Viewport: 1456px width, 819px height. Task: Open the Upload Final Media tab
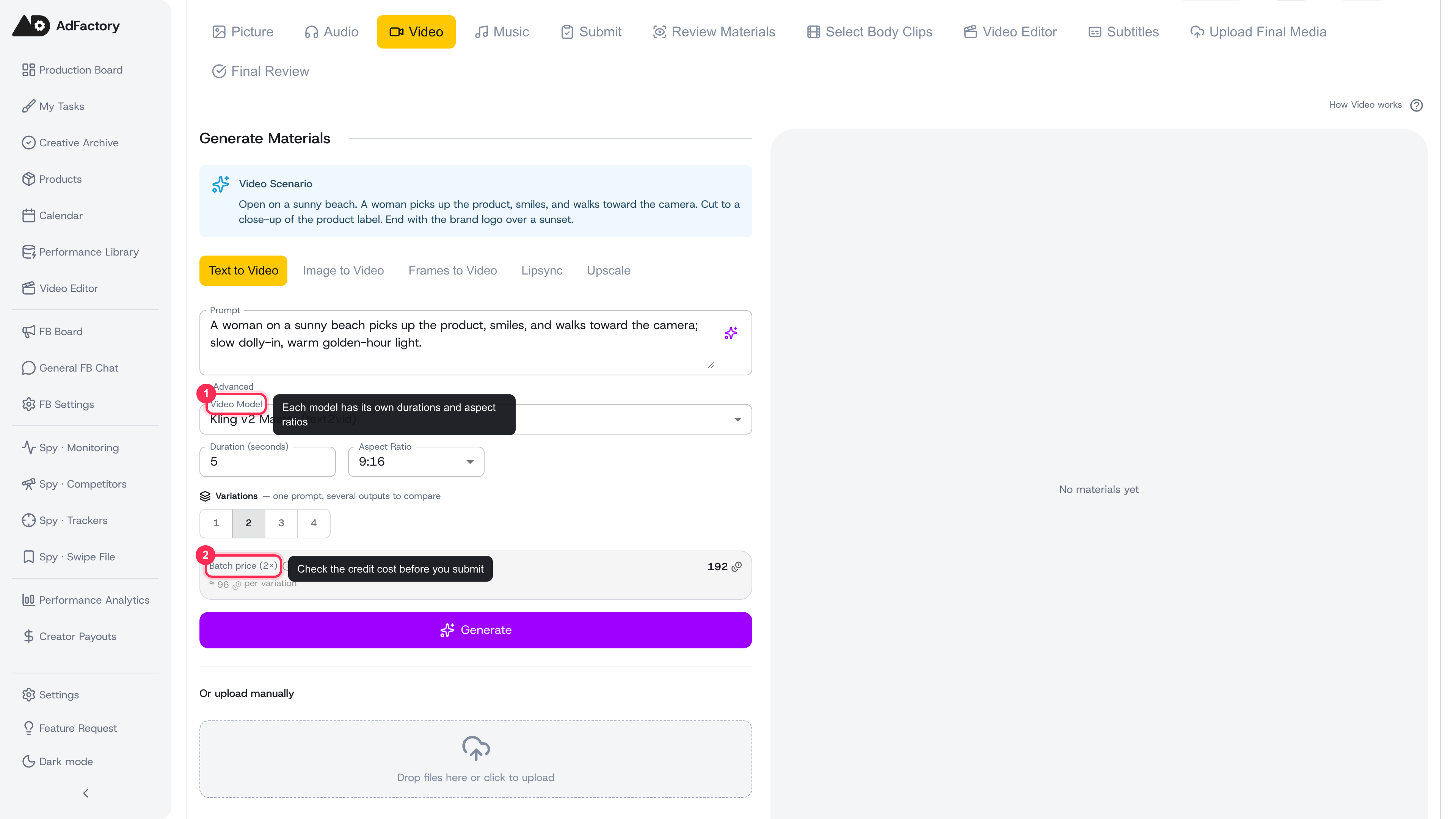[1258, 31]
